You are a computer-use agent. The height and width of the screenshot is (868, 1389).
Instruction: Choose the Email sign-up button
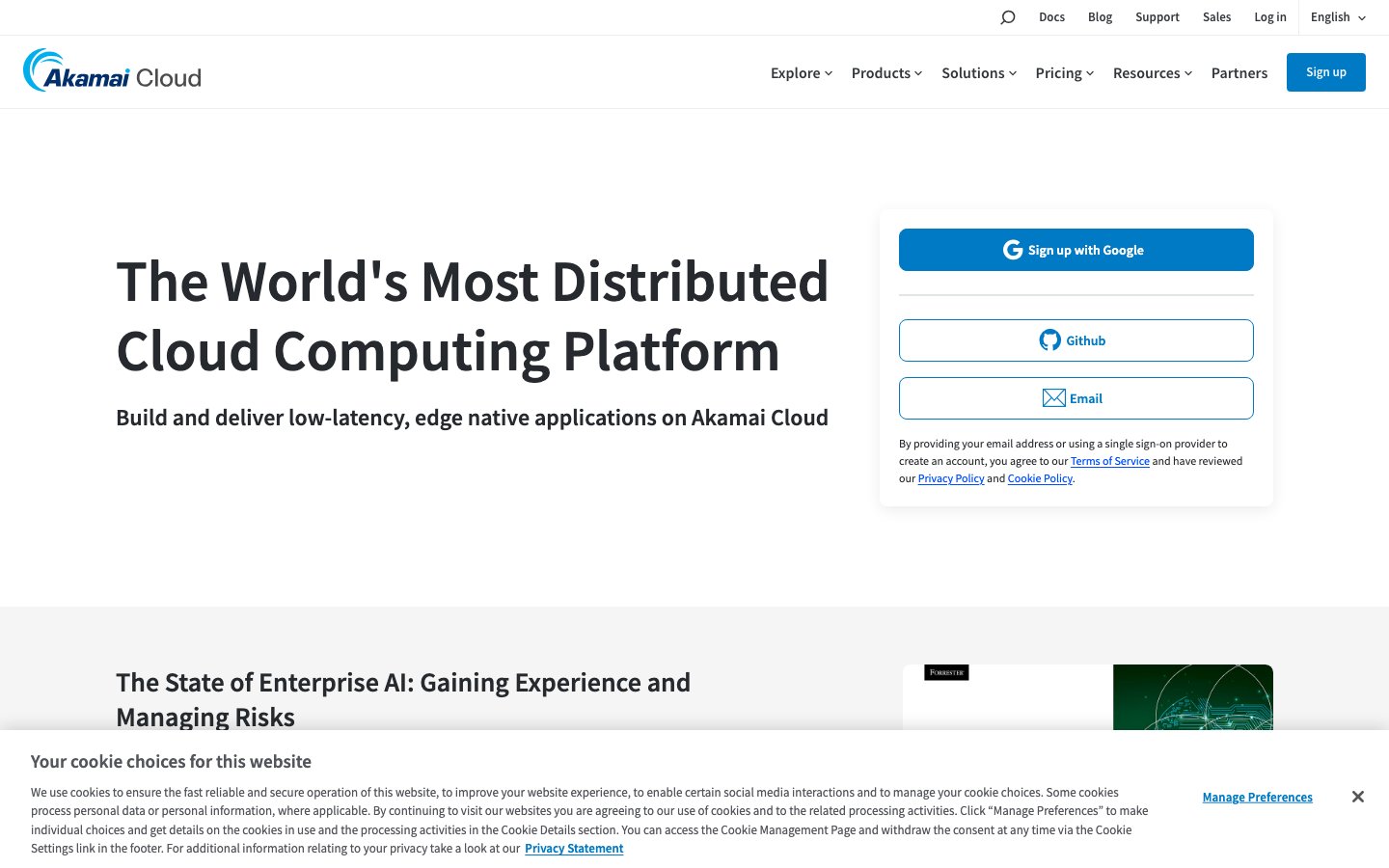pyautogui.click(x=1076, y=398)
